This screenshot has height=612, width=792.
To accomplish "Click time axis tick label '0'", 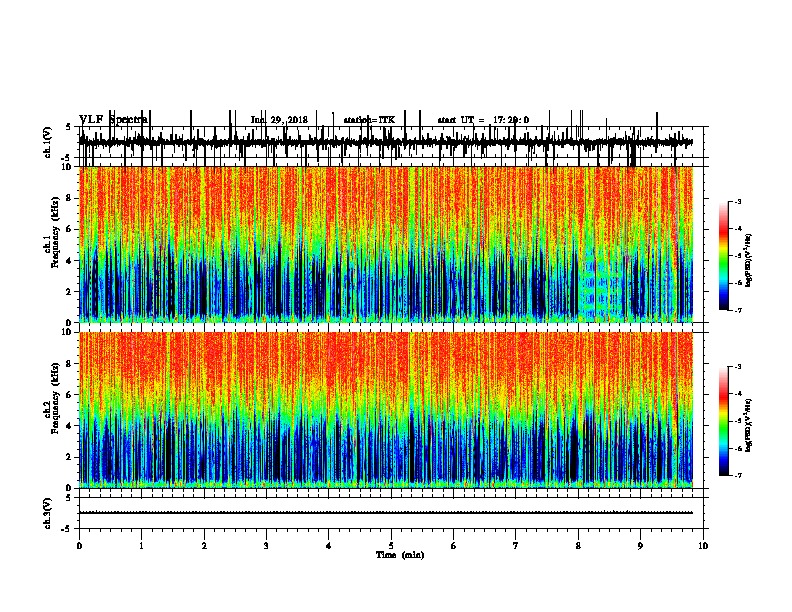I will point(79,546).
